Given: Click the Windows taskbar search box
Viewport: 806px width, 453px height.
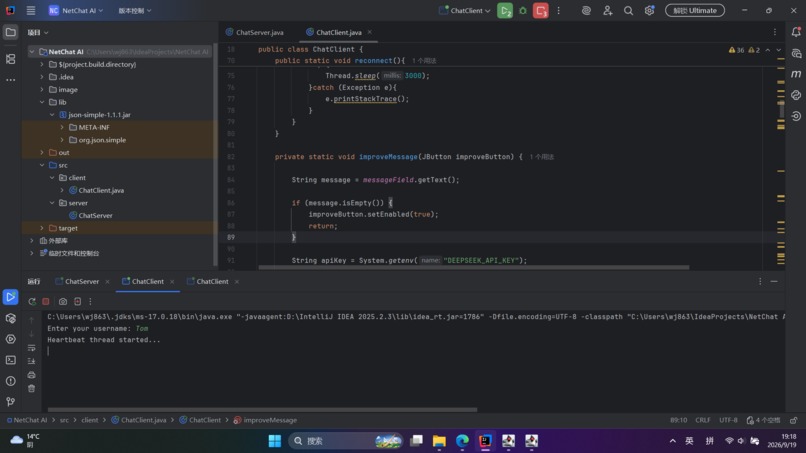Looking at the screenshot, I should click(345, 441).
